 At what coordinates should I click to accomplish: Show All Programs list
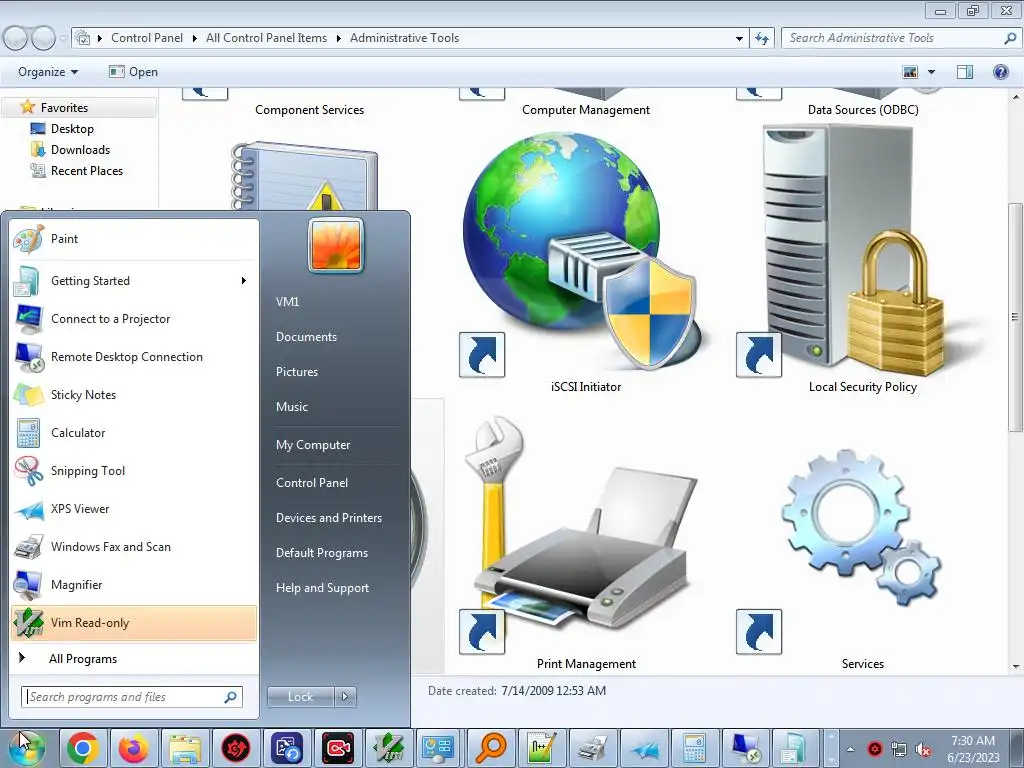[134, 659]
